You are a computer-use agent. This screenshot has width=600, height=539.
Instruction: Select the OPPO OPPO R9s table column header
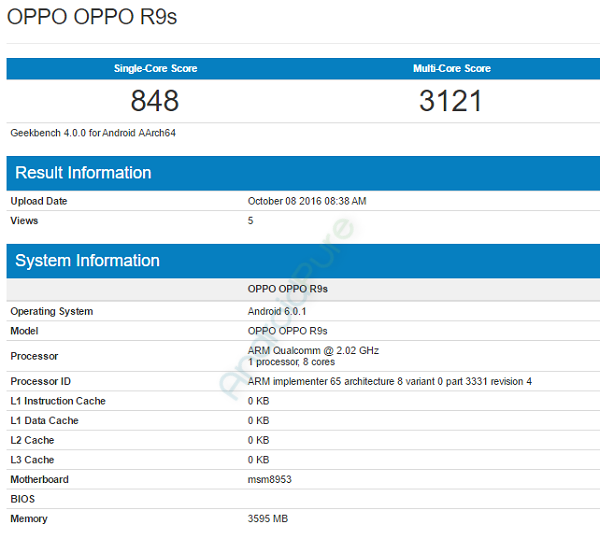click(x=287, y=289)
